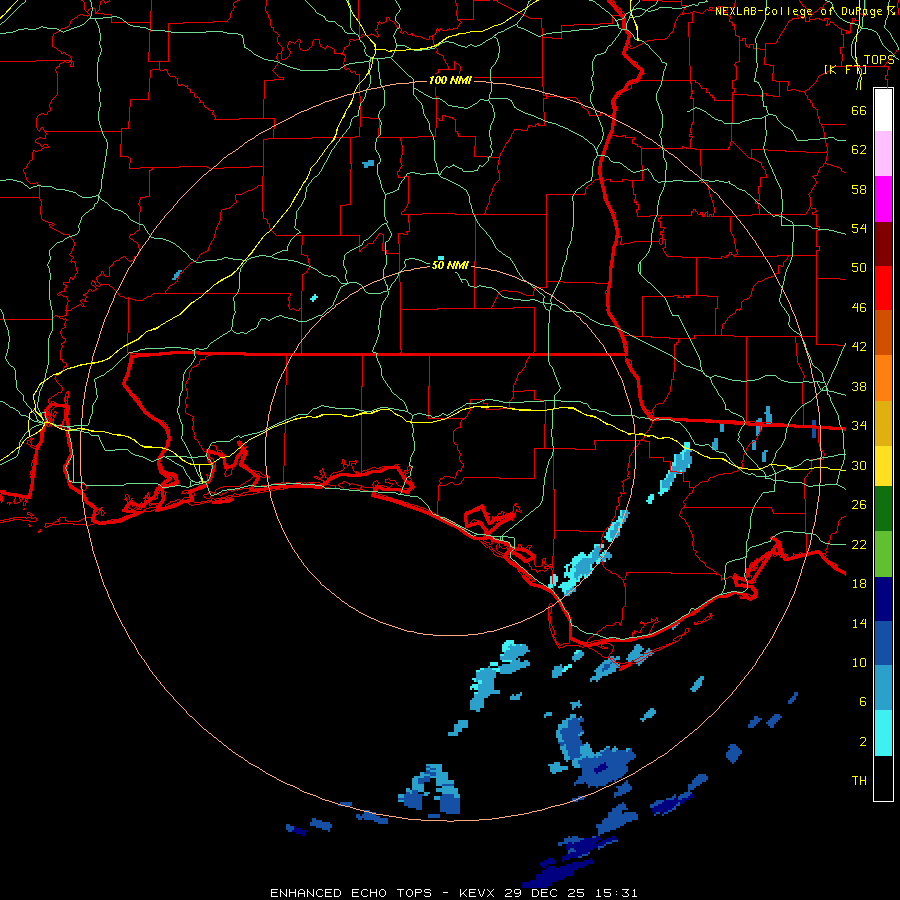The height and width of the screenshot is (900, 900).
Task: Click the "58" legend value
Action: [x=859, y=189]
